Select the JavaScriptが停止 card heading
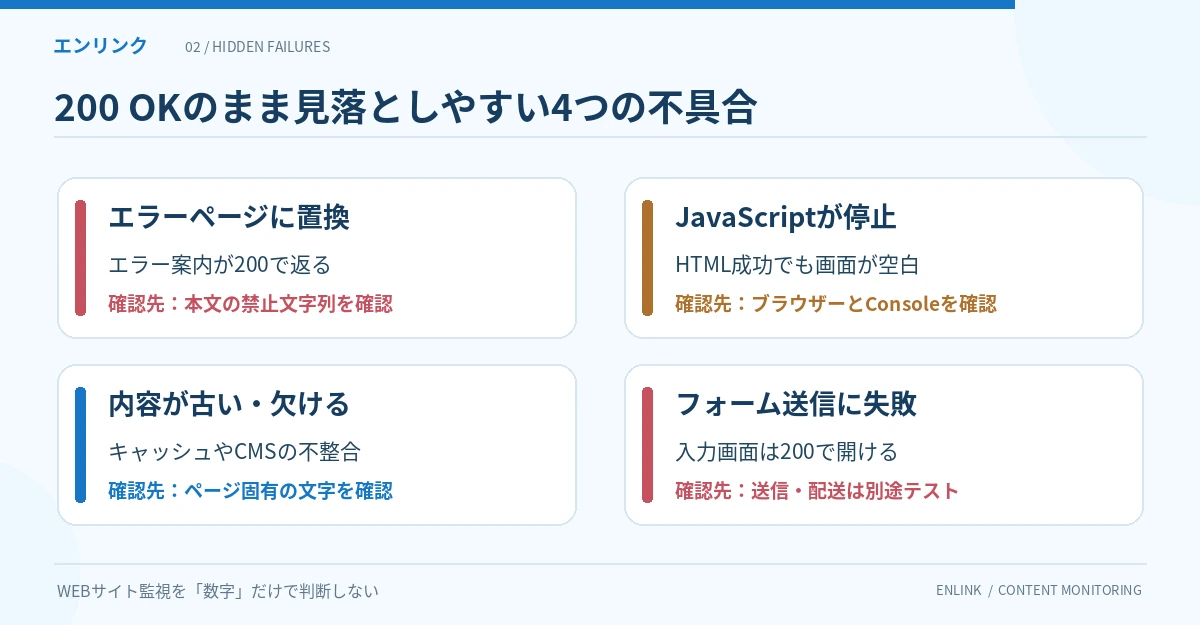This screenshot has width=1200, height=625. click(x=785, y=216)
